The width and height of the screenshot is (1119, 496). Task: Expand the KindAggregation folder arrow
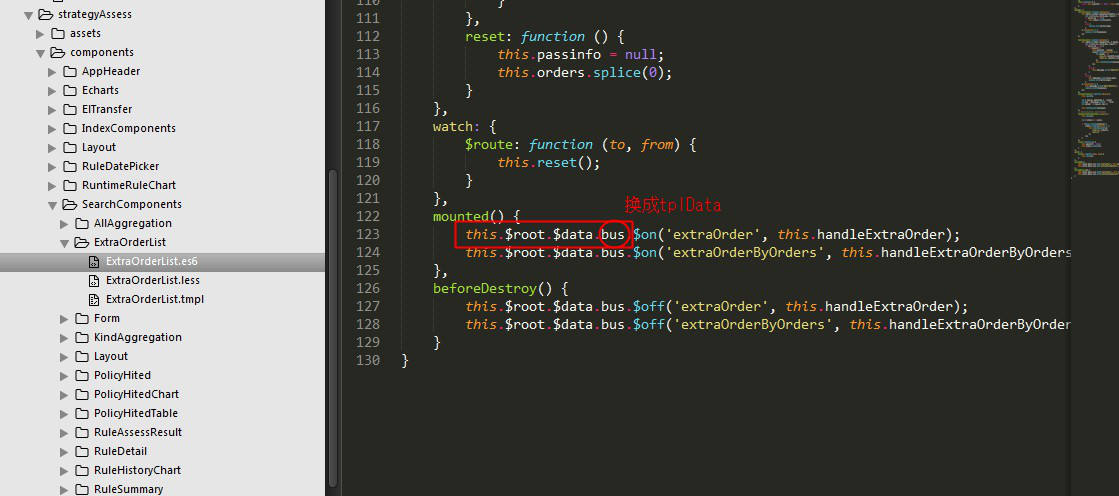tap(65, 337)
